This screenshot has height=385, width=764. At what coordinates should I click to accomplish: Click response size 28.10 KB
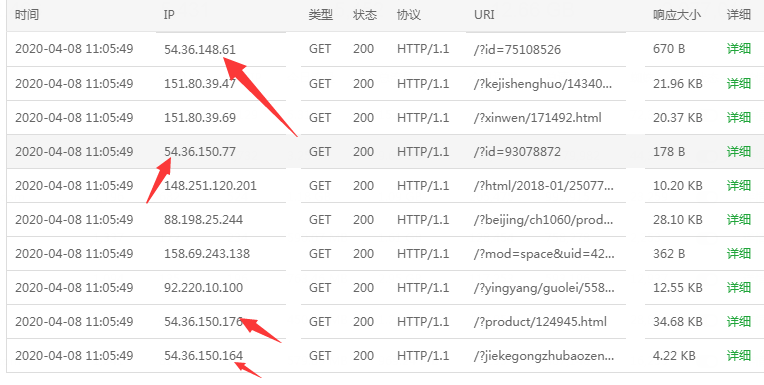[678, 220]
